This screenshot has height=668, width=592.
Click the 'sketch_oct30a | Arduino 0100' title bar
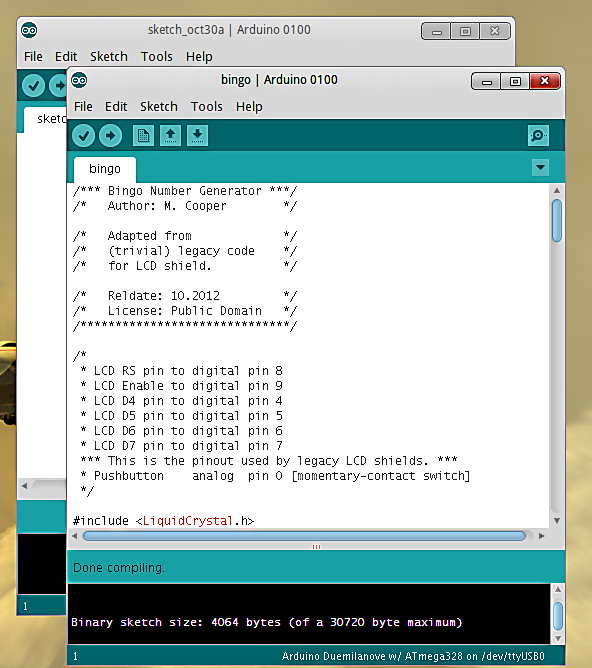229,30
